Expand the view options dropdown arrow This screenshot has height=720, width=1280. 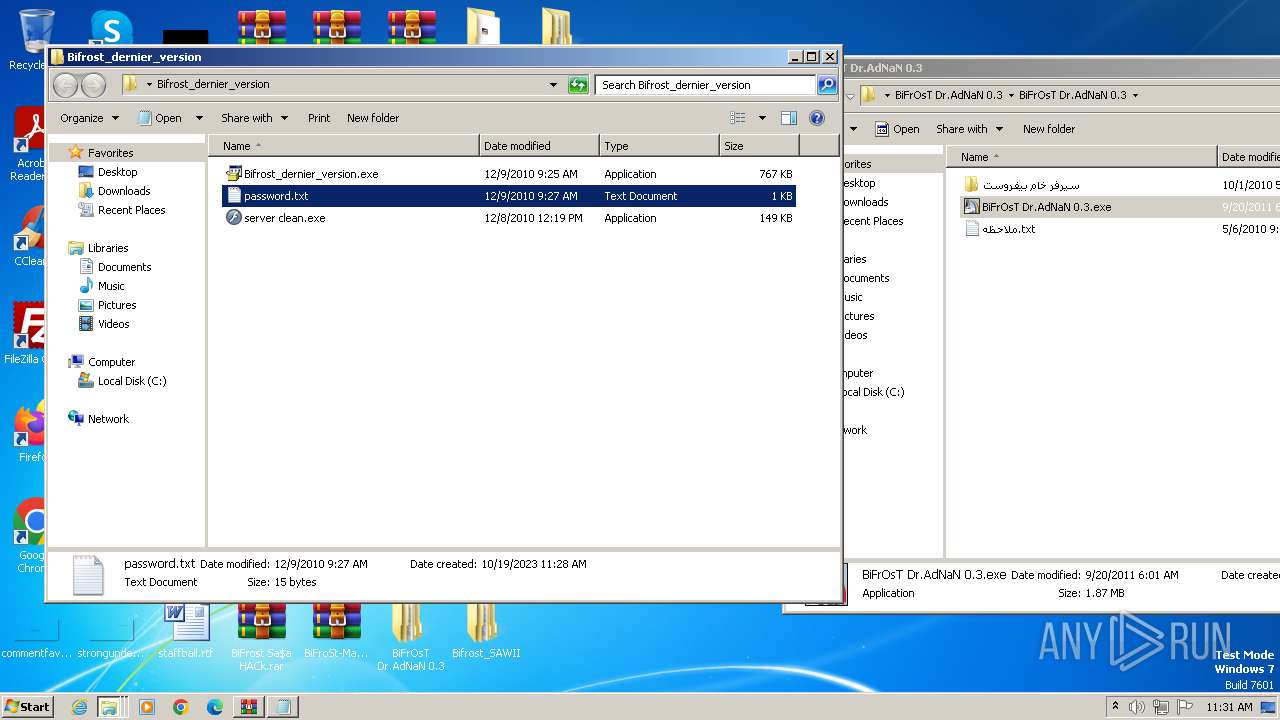pos(762,118)
